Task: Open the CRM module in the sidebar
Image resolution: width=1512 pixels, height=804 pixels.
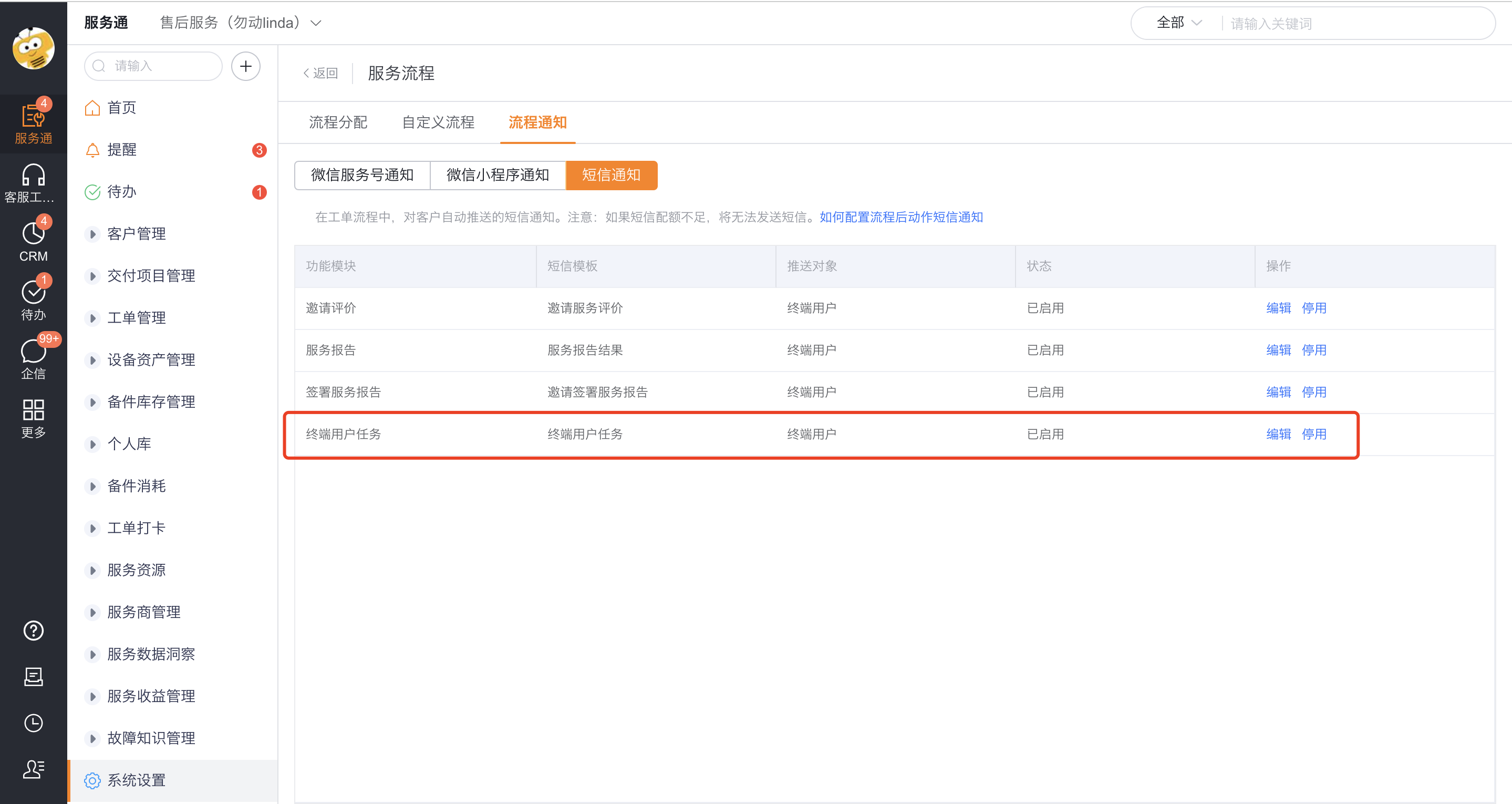Action: [x=34, y=241]
